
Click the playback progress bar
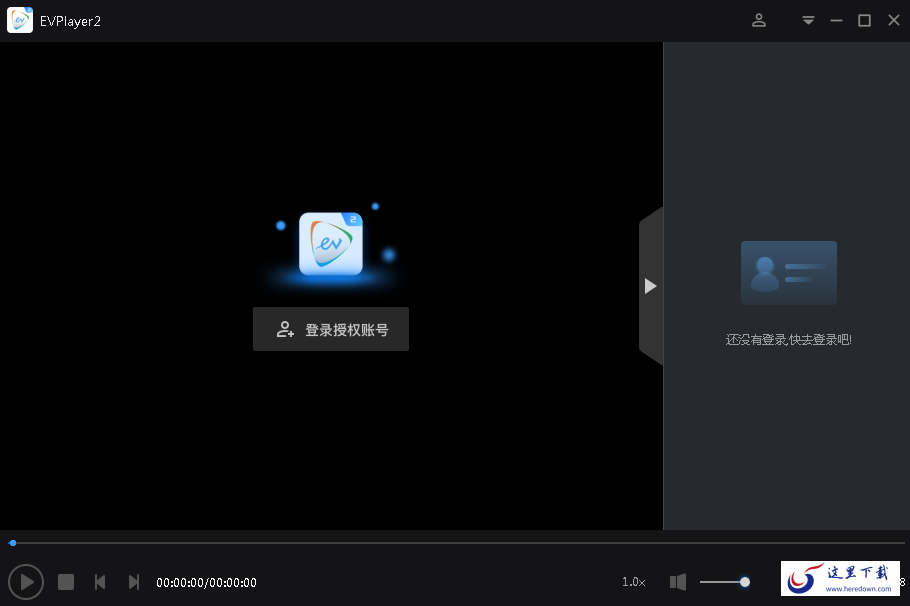tap(456, 543)
